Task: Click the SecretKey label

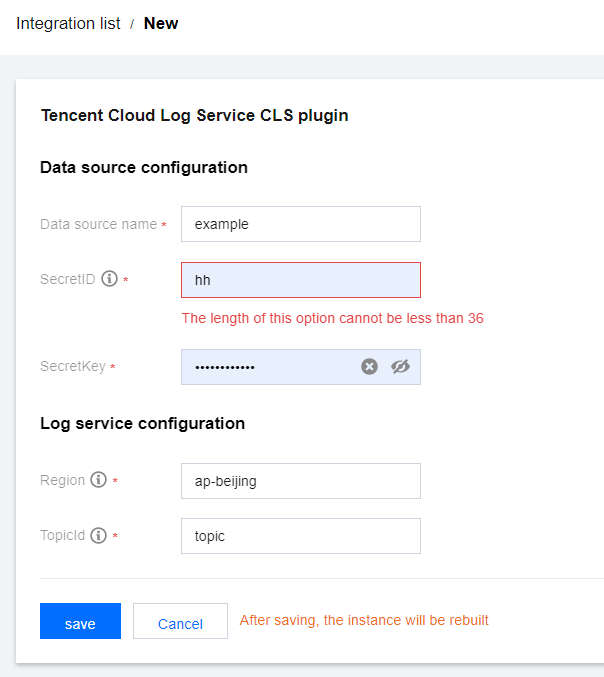Action: click(73, 367)
